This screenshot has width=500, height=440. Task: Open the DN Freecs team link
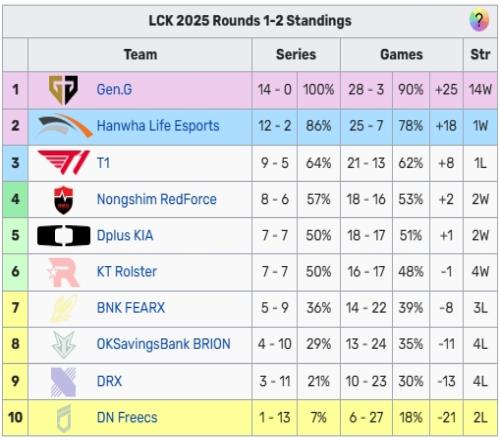click(127, 417)
